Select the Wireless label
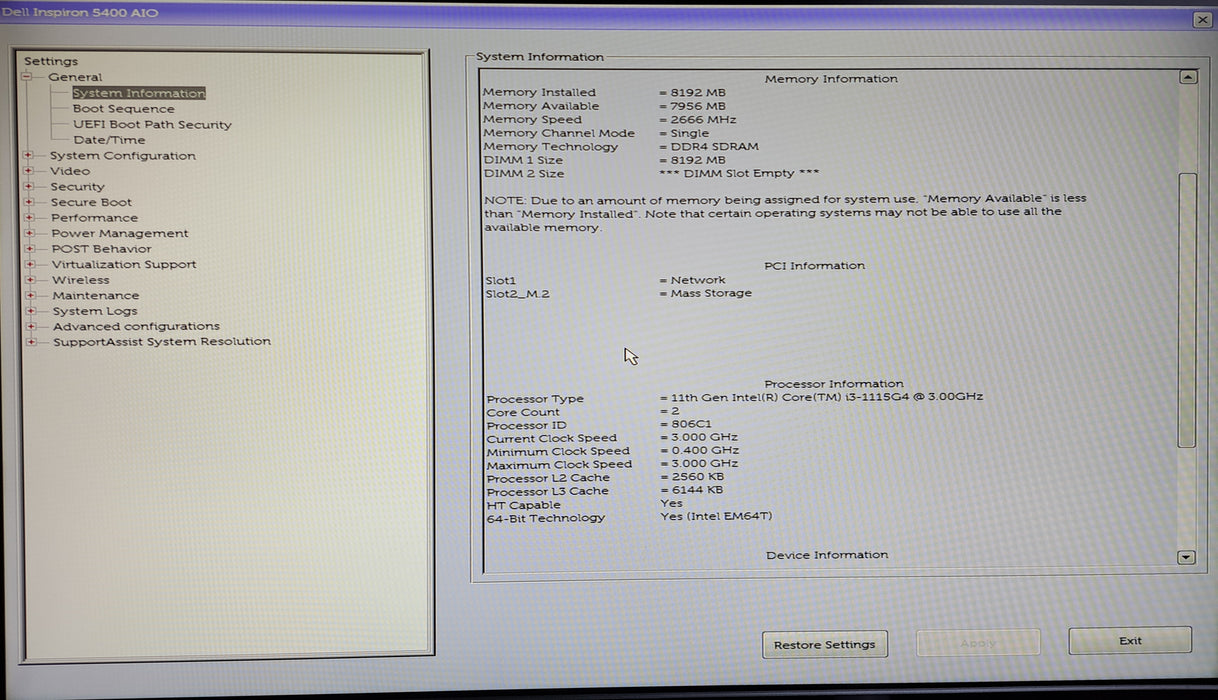 pyautogui.click(x=81, y=280)
